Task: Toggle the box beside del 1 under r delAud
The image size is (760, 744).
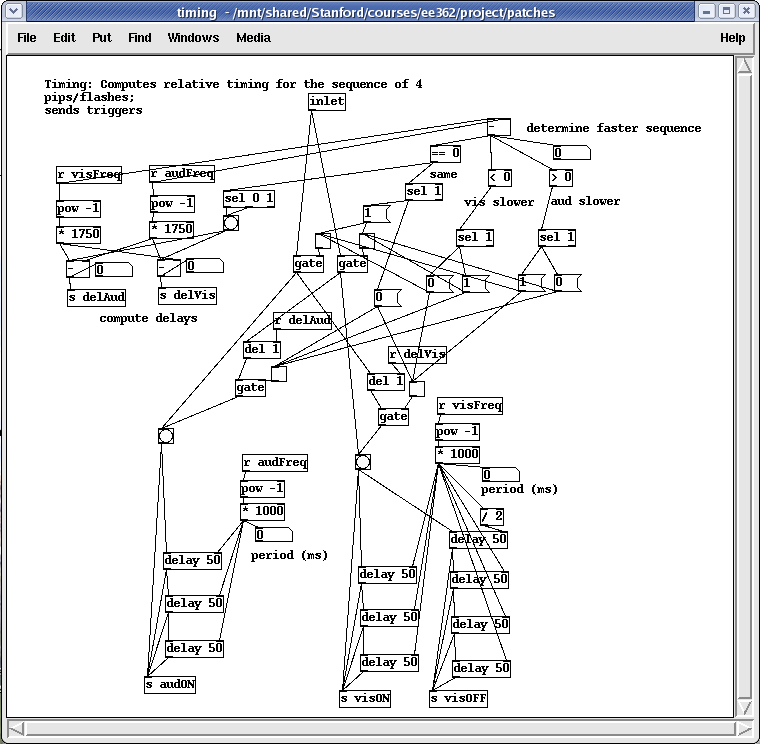Action: pos(279,373)
